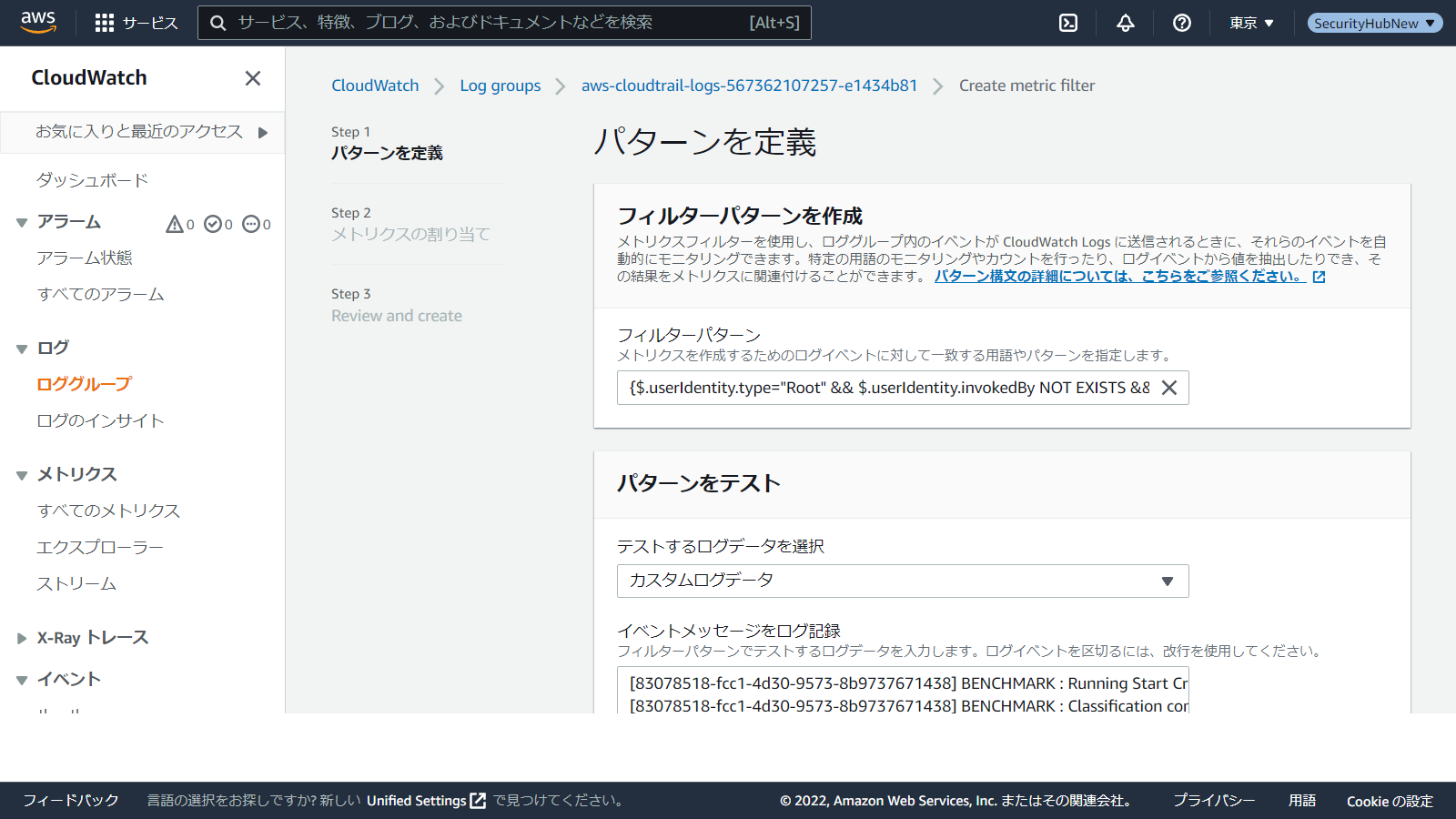The height and width of the screenshot is (819, 1456).
Task: Launch CloudShell from the top bar
Action: click(1068, 23)
